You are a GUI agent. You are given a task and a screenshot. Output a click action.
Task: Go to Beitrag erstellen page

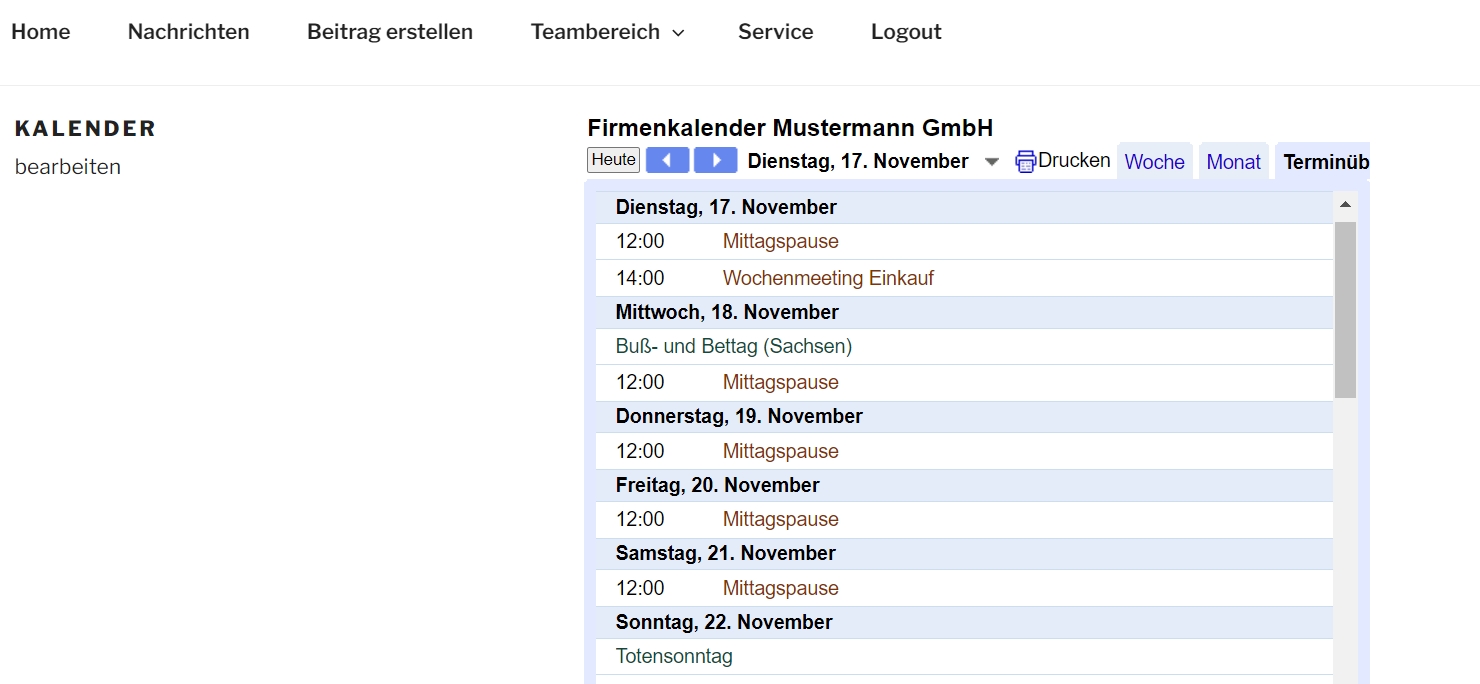[x=390, y=32]
